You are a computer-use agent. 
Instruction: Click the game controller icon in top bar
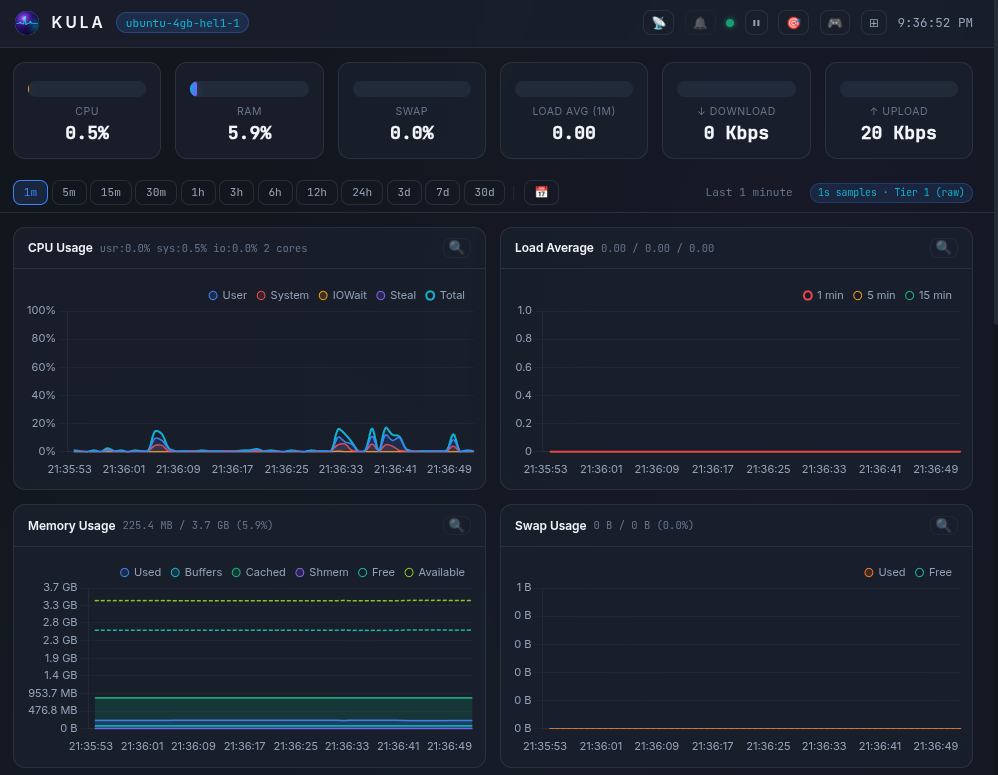point(834,22)
